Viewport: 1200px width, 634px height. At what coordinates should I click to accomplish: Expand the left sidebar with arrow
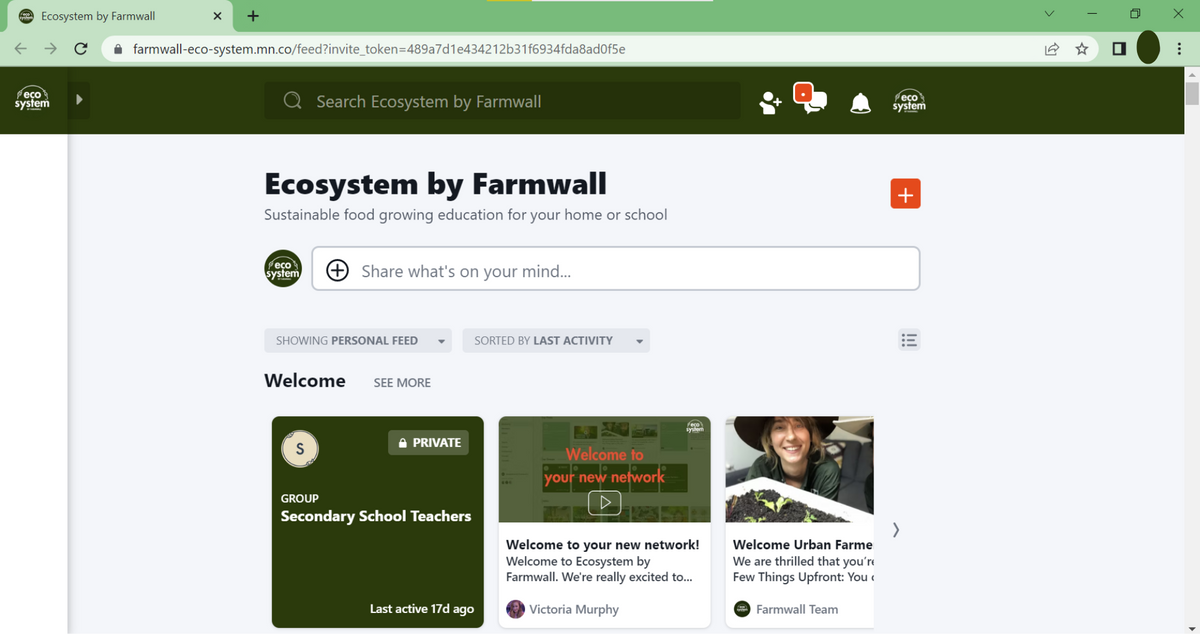tap(80, 100)
